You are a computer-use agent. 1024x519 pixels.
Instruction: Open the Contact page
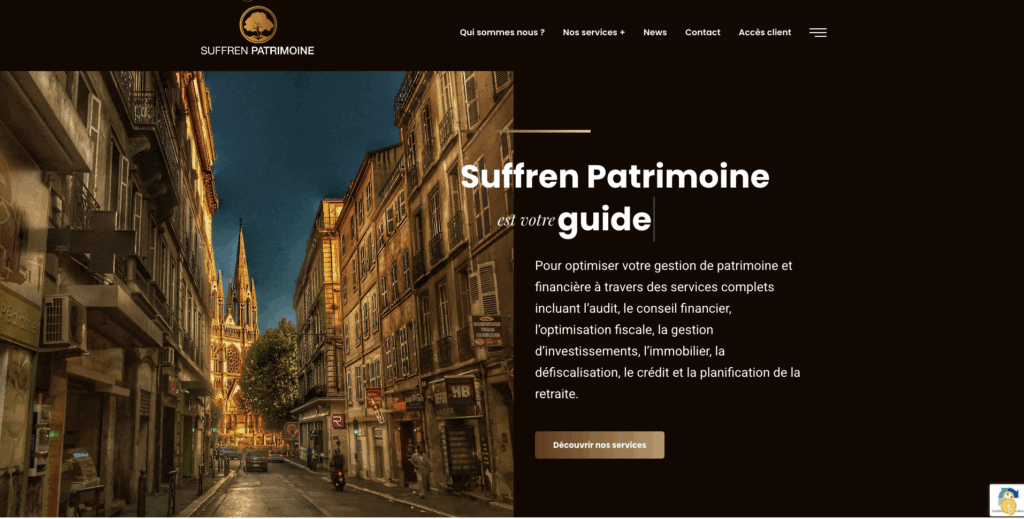click(703, 32)
